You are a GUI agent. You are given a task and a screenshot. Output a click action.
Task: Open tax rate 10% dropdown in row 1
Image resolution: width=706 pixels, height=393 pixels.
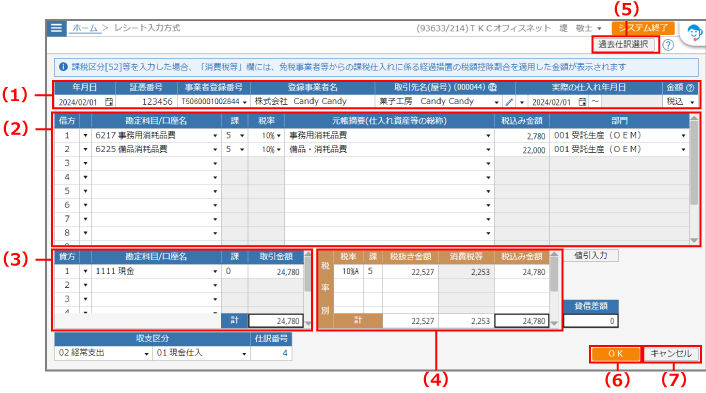(x=279, y=136)
